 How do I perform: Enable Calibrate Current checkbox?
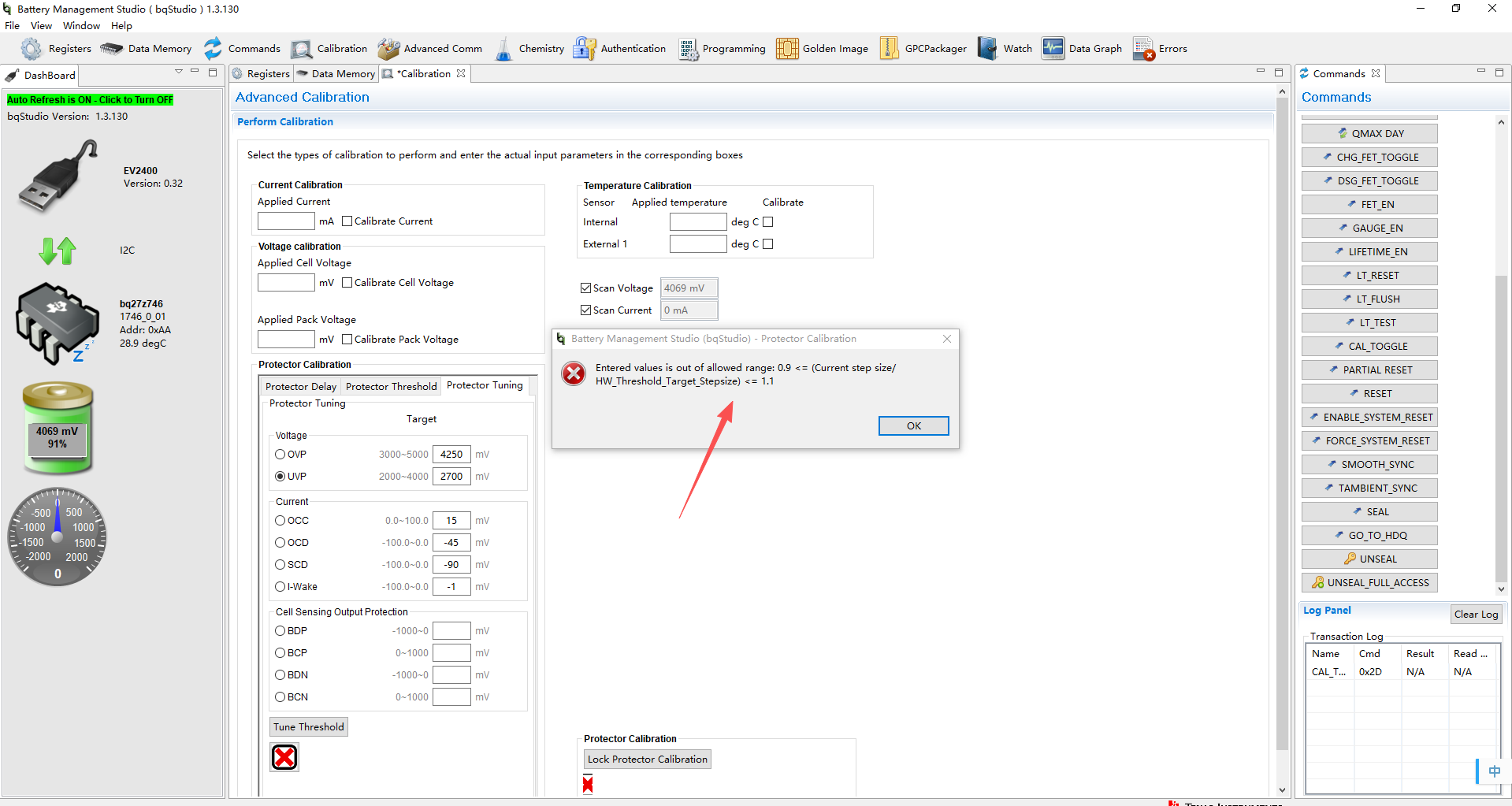[347, 221]
